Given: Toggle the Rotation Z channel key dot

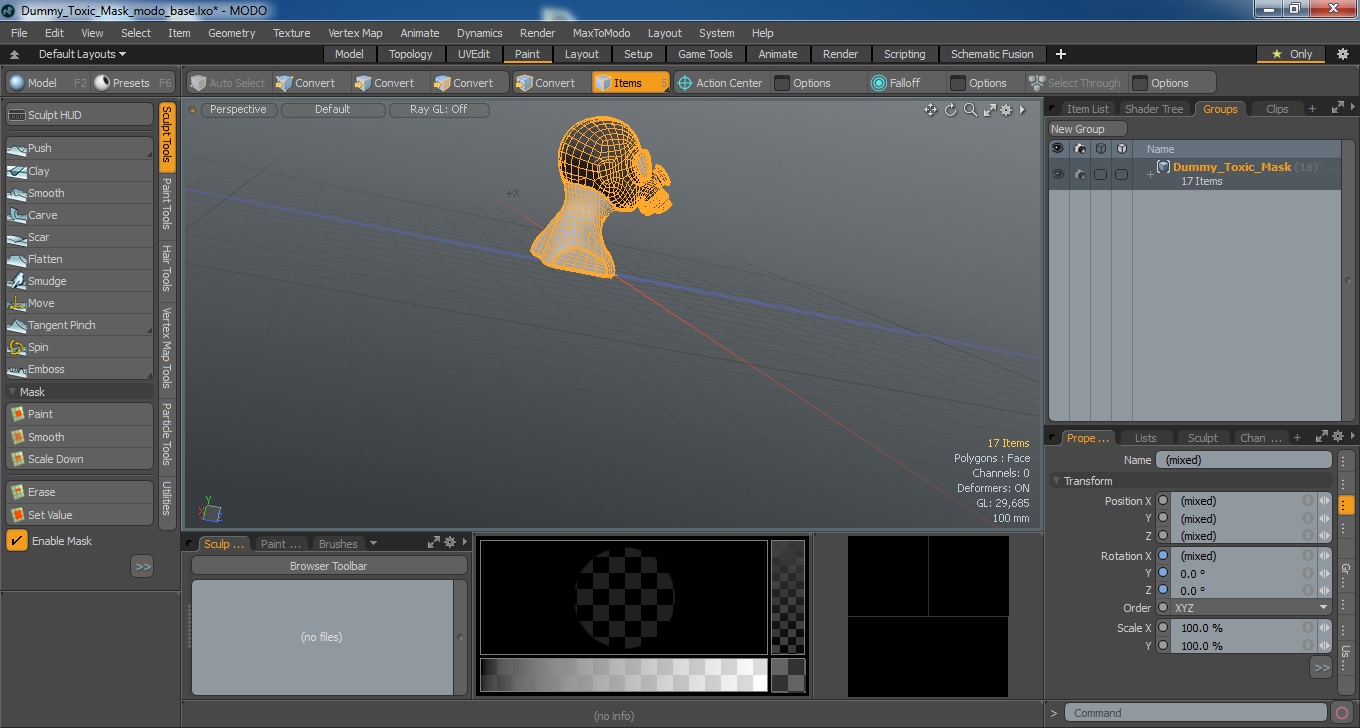Looking at the screenshot, I should click(x=1163, y=591).
